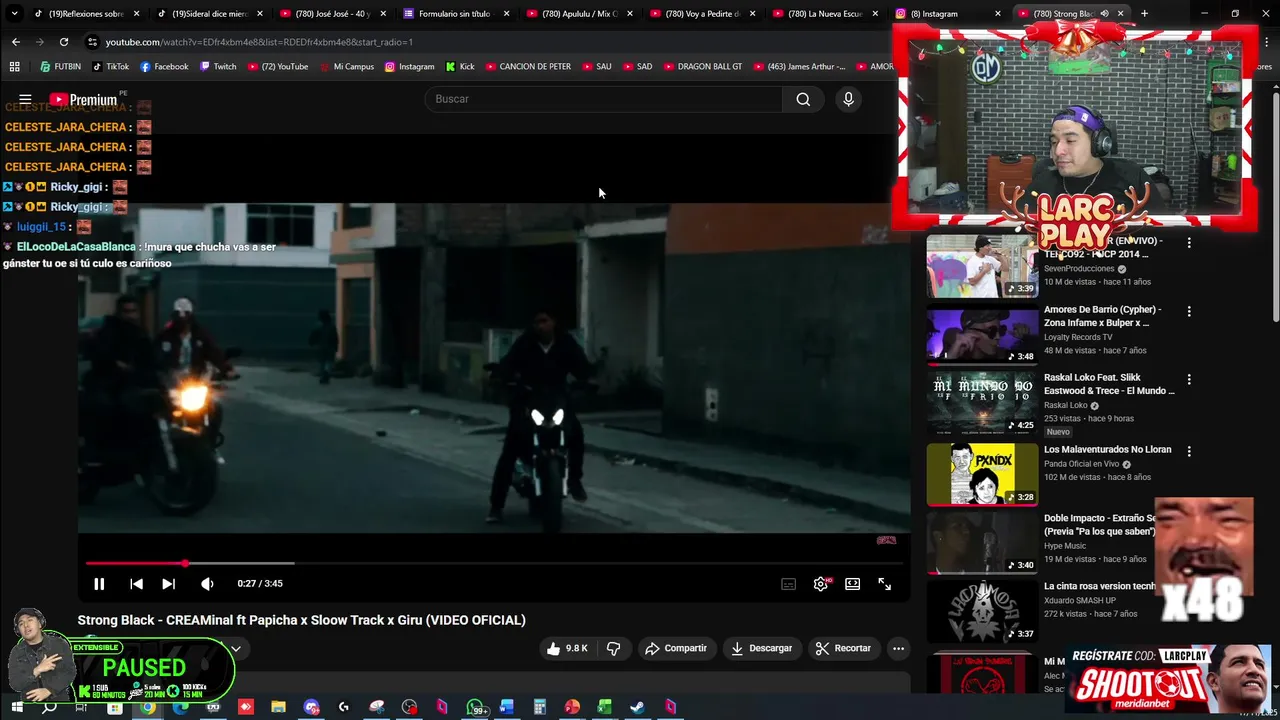1280x720 pixels.
Task: Open Loyalty Records TV channel link
Action: [1078, 337]
